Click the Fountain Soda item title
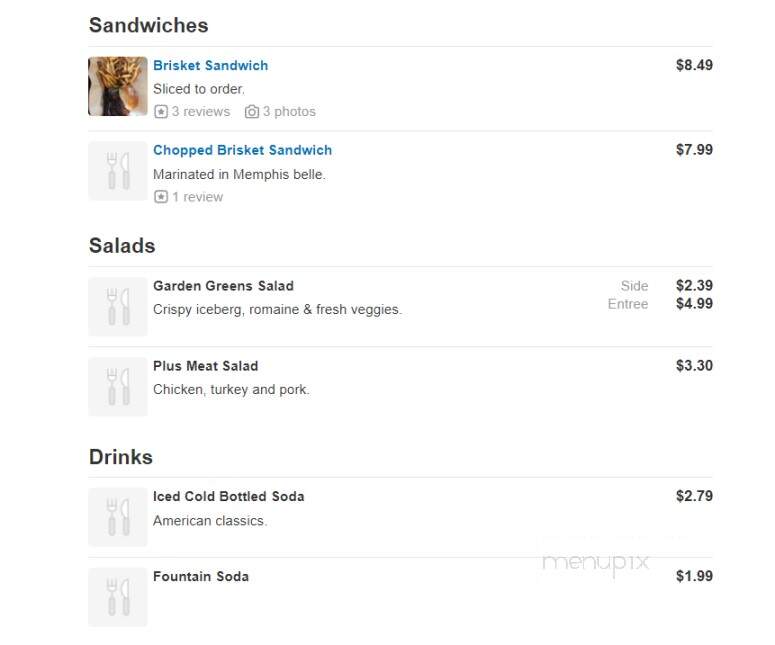Image resolution: width=775 pixels, height=645 pixels. (x=200, y=576)
